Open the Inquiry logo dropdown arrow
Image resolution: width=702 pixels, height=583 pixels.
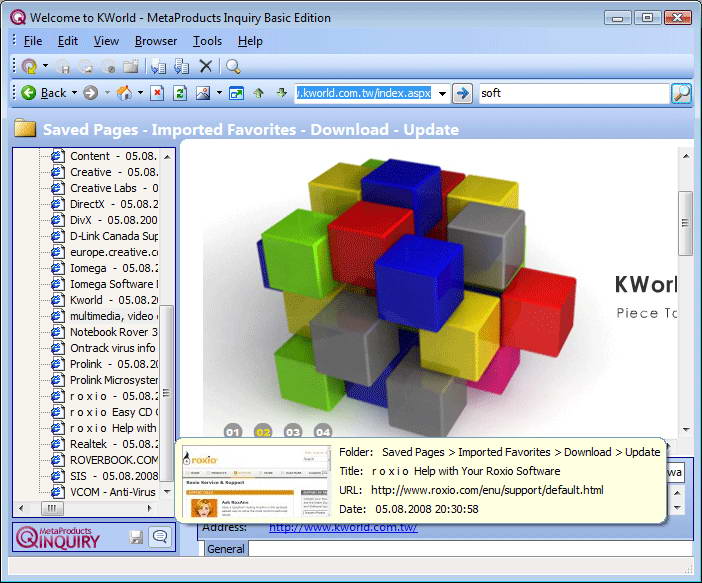45,66
